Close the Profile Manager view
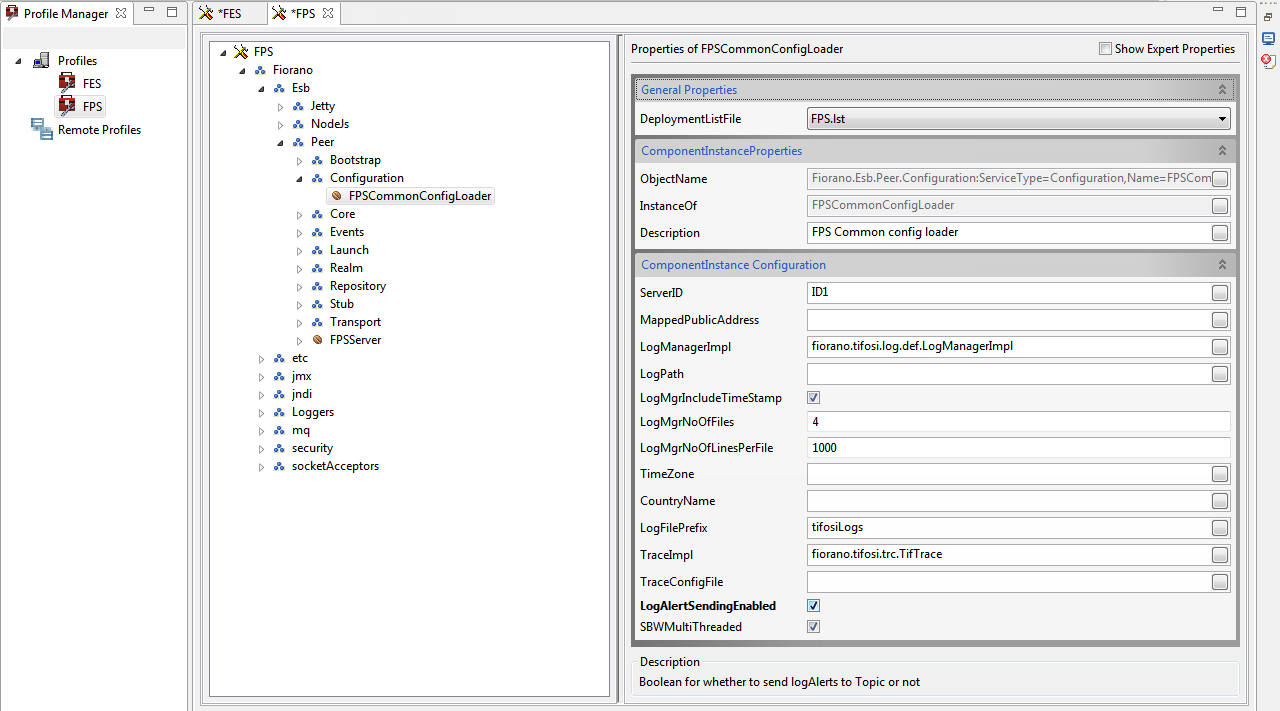1280x711 pixels. pos(121,13)
